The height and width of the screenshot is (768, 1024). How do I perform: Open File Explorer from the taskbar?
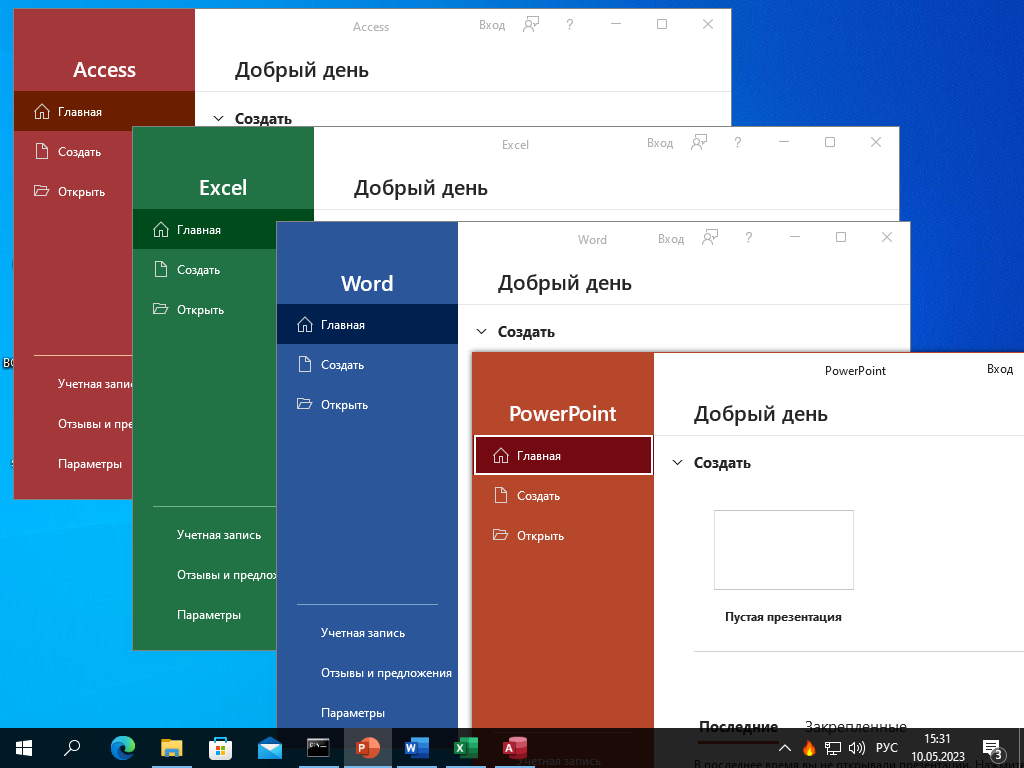point(172,748)
